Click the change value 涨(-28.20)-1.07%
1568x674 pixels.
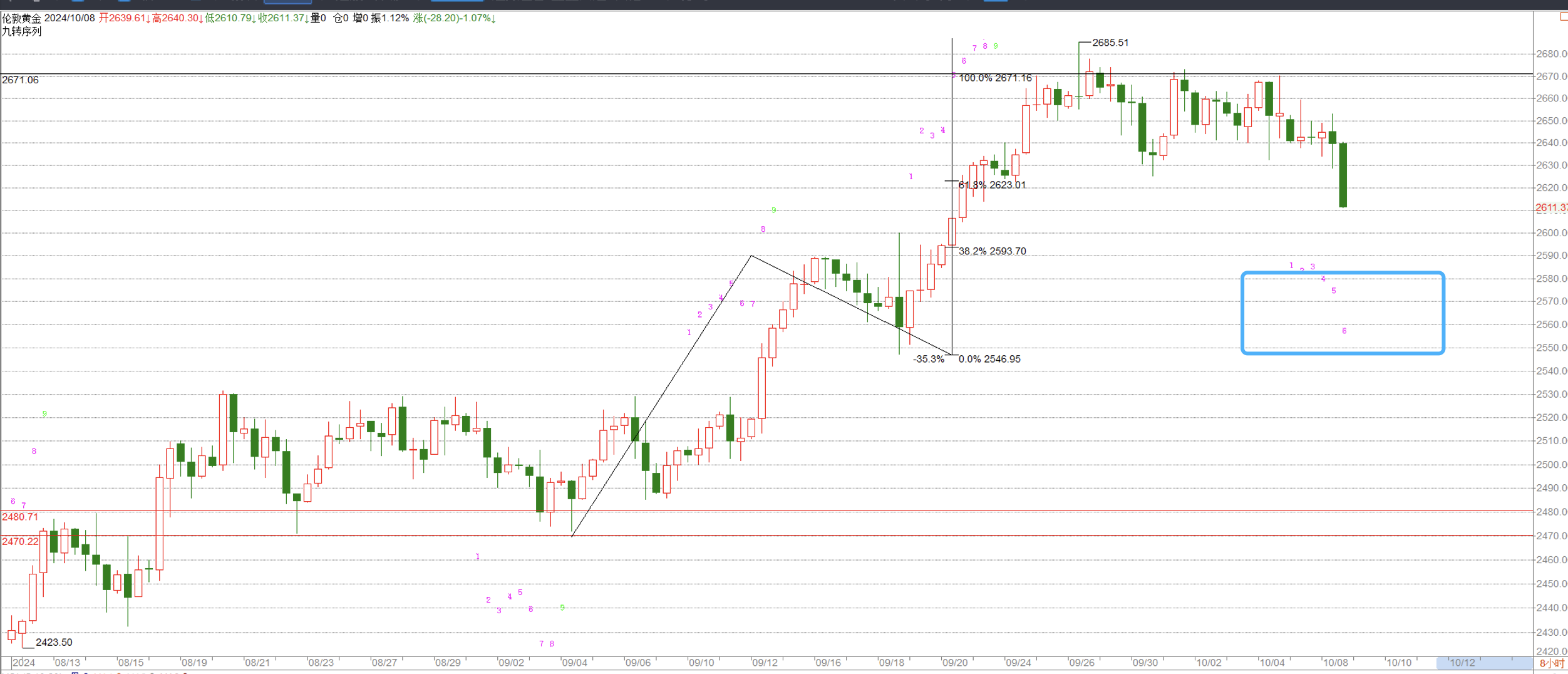pos(455,18)
